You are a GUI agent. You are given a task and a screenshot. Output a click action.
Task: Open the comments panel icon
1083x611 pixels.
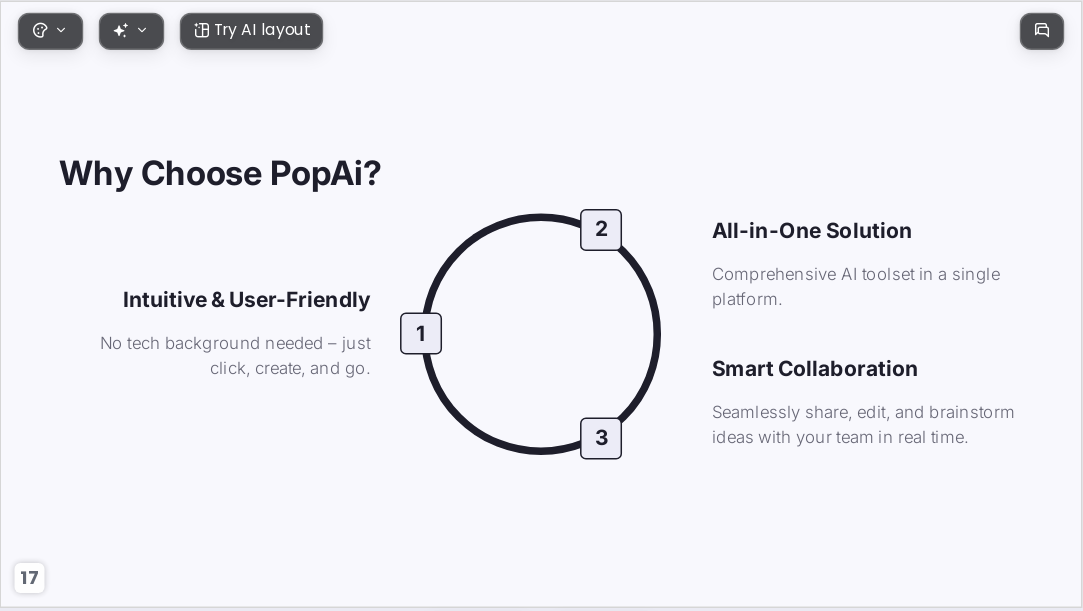[1042, 31]
